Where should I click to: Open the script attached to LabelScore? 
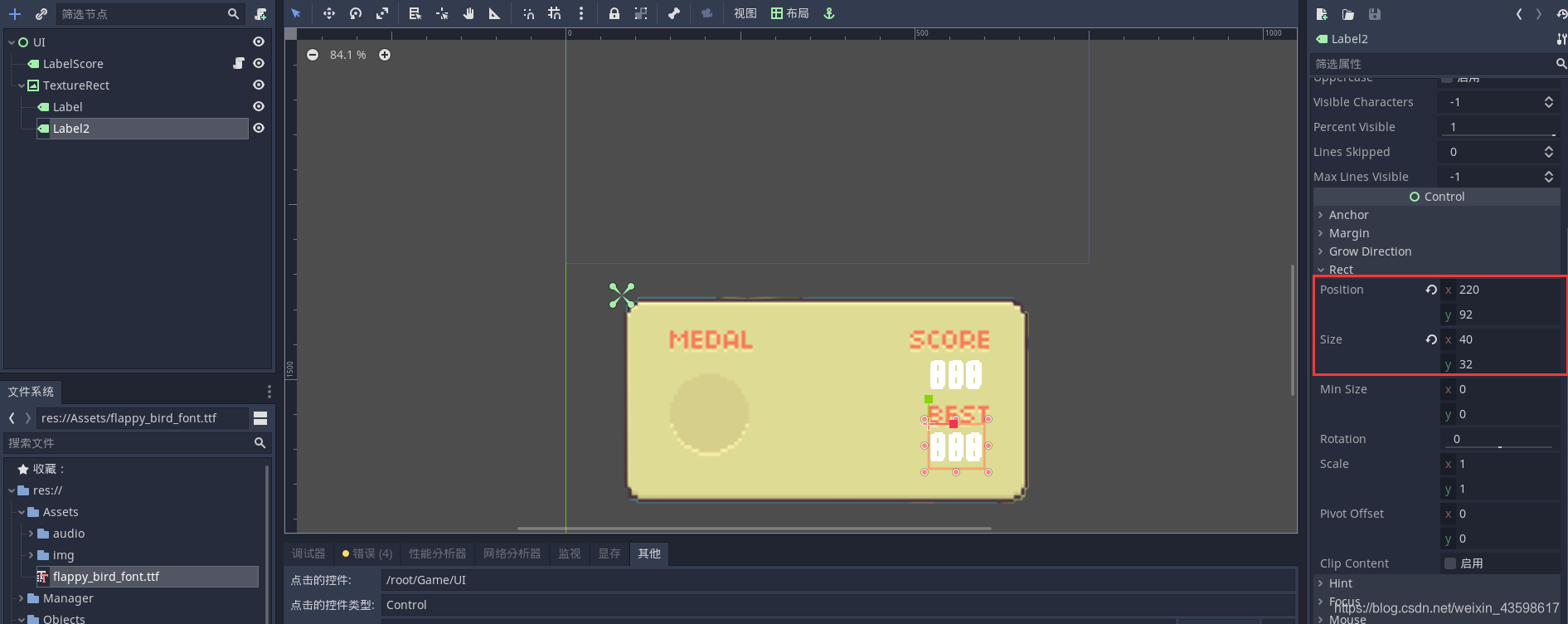(x=239, y=63)
